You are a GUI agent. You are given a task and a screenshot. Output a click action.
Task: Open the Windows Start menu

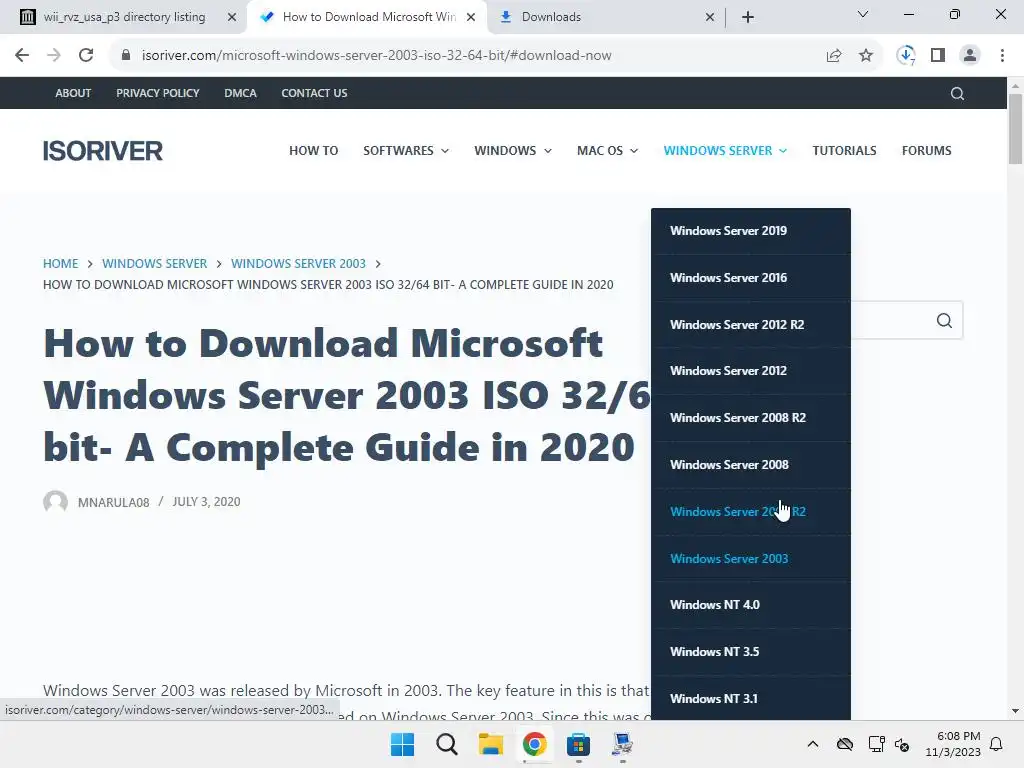402,744
